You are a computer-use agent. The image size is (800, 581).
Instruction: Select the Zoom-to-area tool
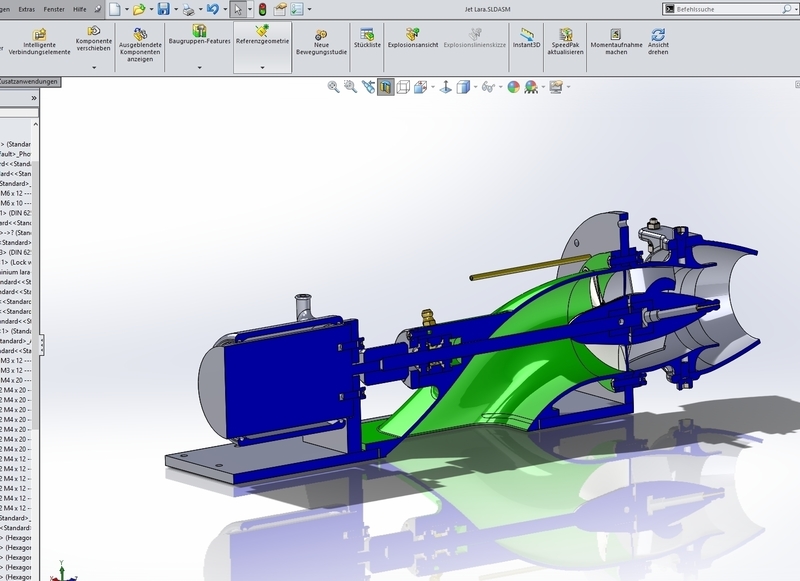(x=349, y=89)
